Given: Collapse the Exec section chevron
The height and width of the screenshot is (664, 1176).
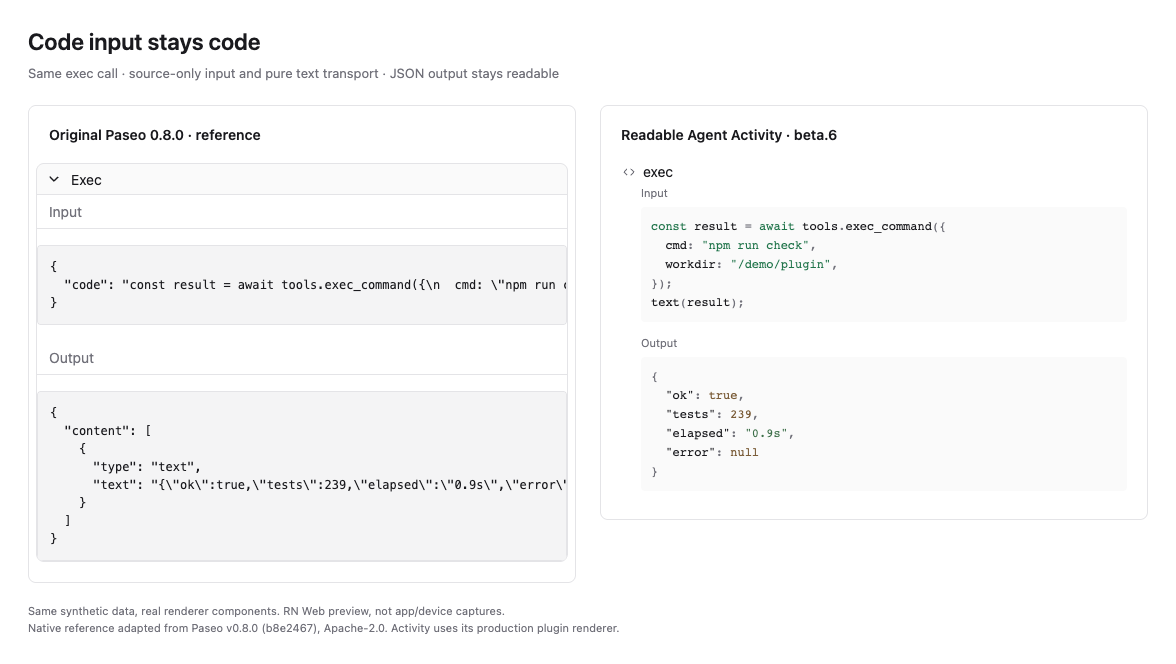Looking at the screenshot, I should coord(54,179).
